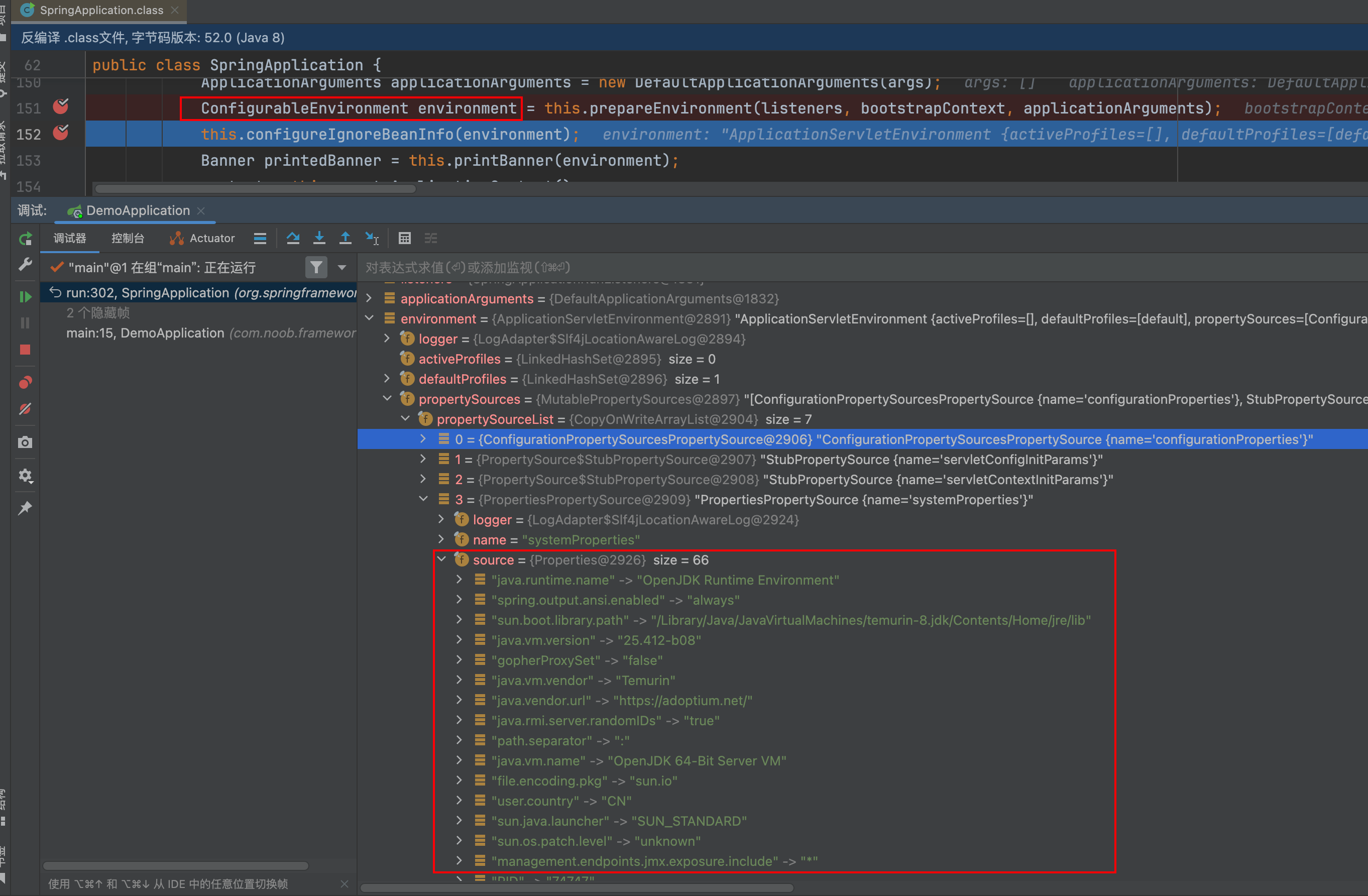Click Show Execution Point icon

(260, 239)
